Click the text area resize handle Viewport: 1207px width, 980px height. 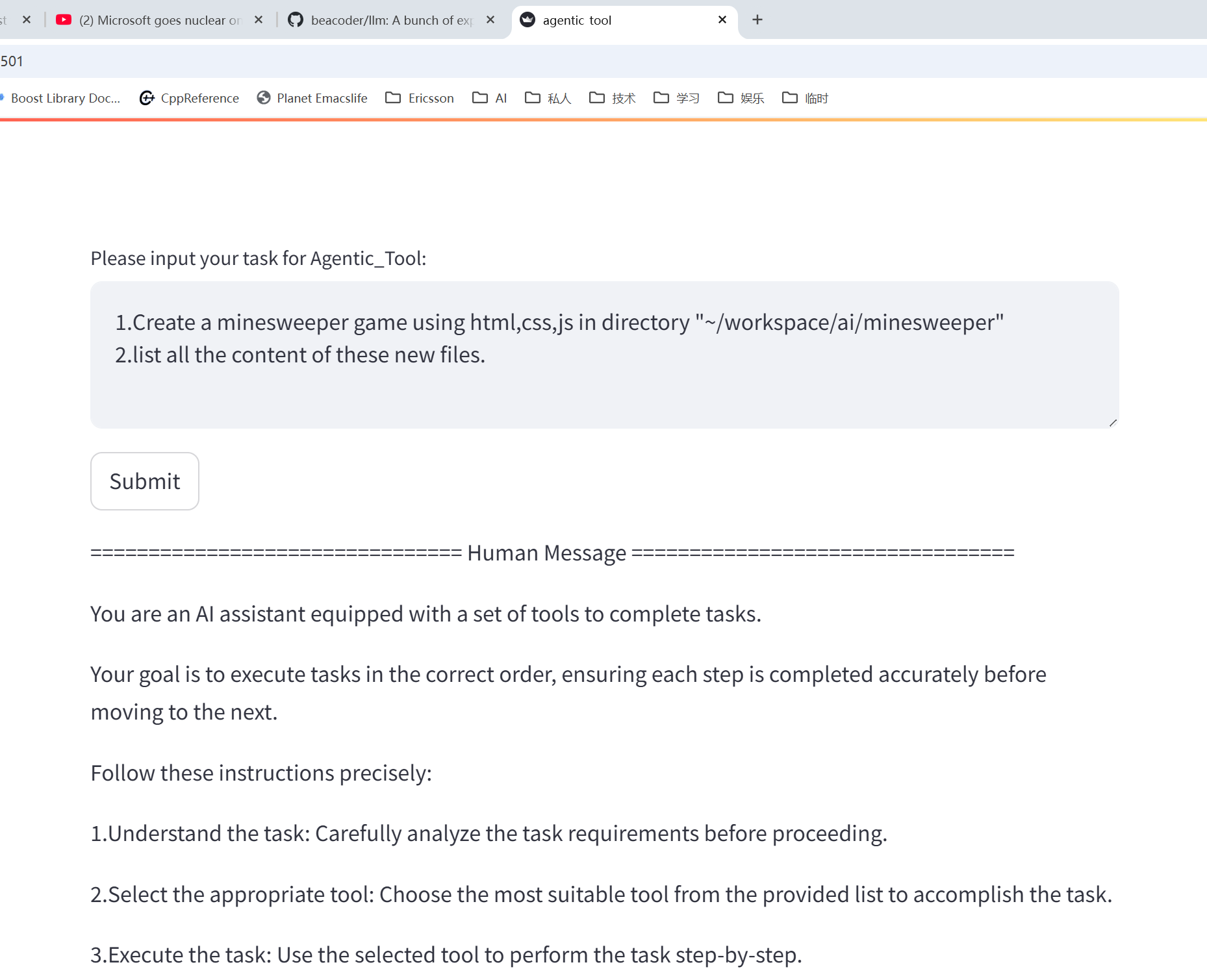click(1113, 423)
